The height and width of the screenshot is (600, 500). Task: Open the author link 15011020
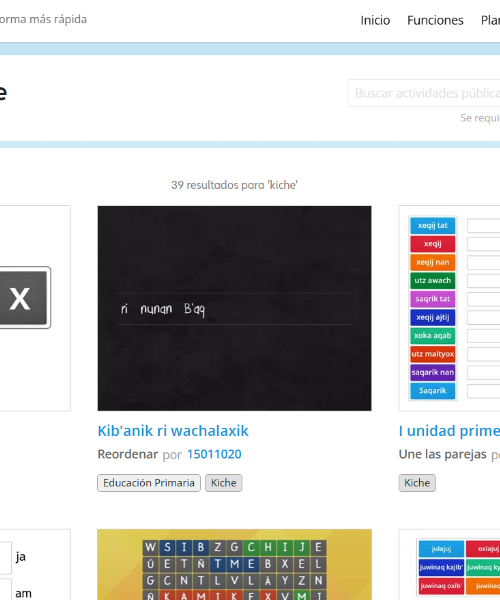point(214,454)
